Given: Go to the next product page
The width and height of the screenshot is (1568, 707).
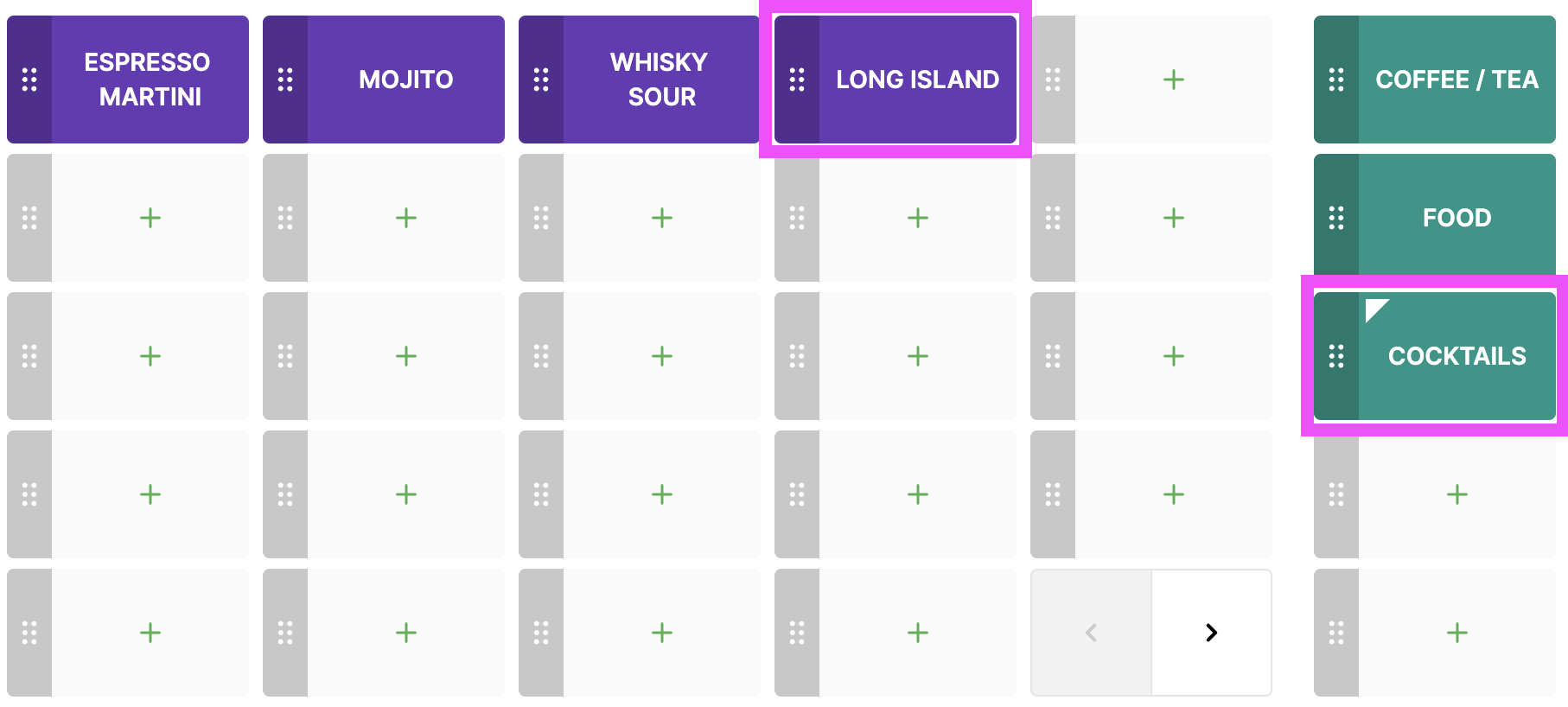Looking at the screenshot, I should (1211, 633).
